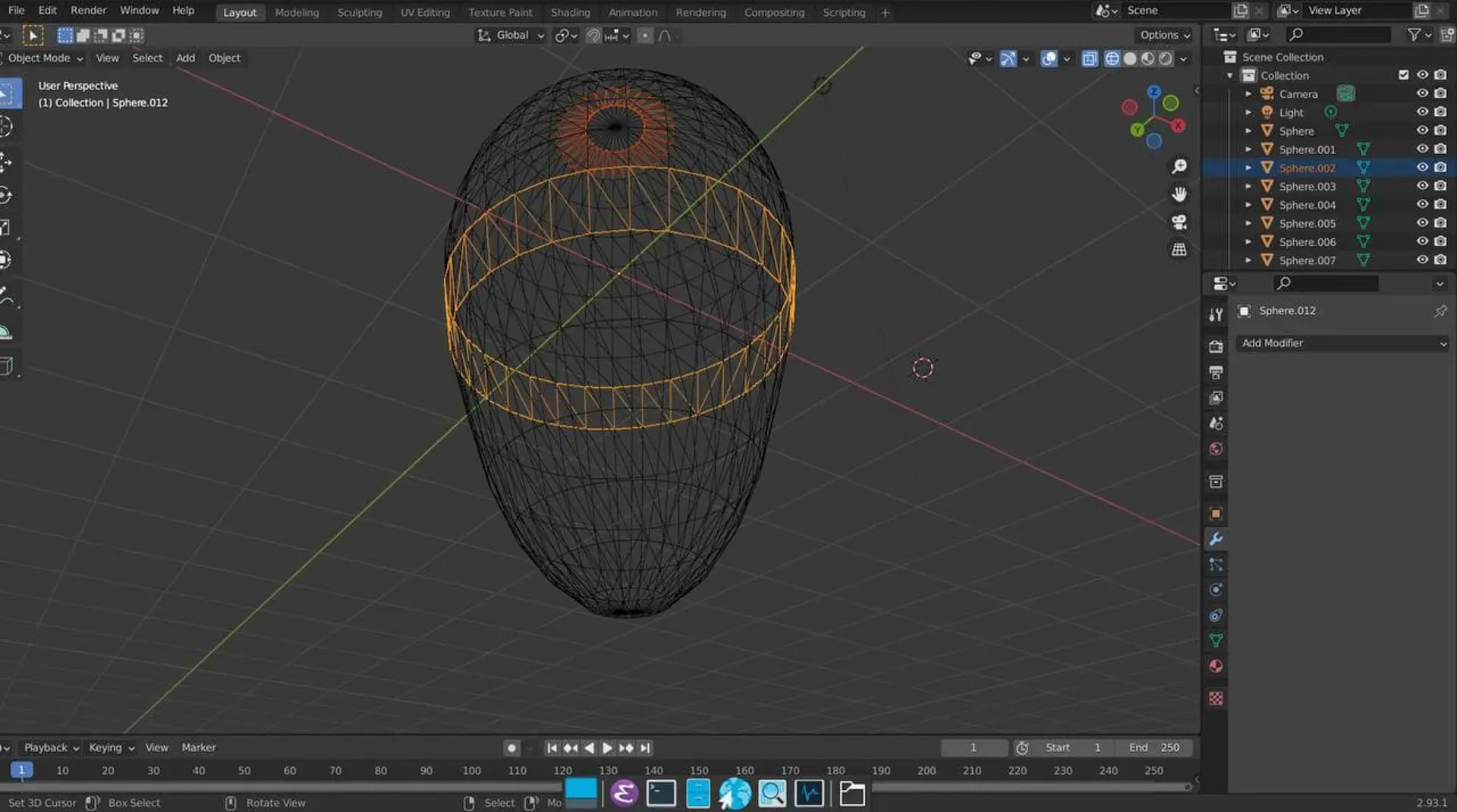Click the viewport zoom magnifier icon
1457x812 pixels.
(x=1179, y=166)
